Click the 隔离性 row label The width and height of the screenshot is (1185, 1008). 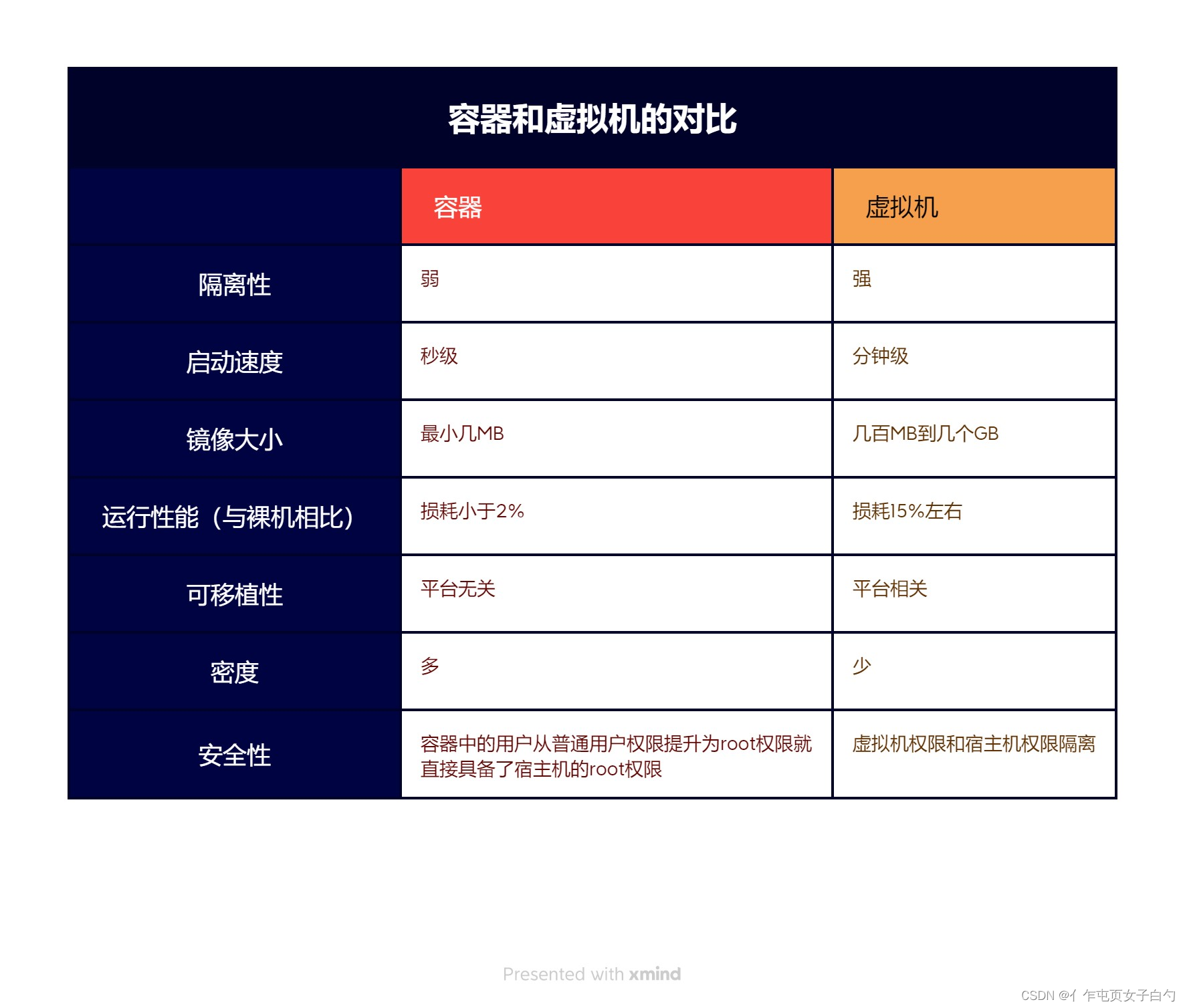[x=234, y=285]
